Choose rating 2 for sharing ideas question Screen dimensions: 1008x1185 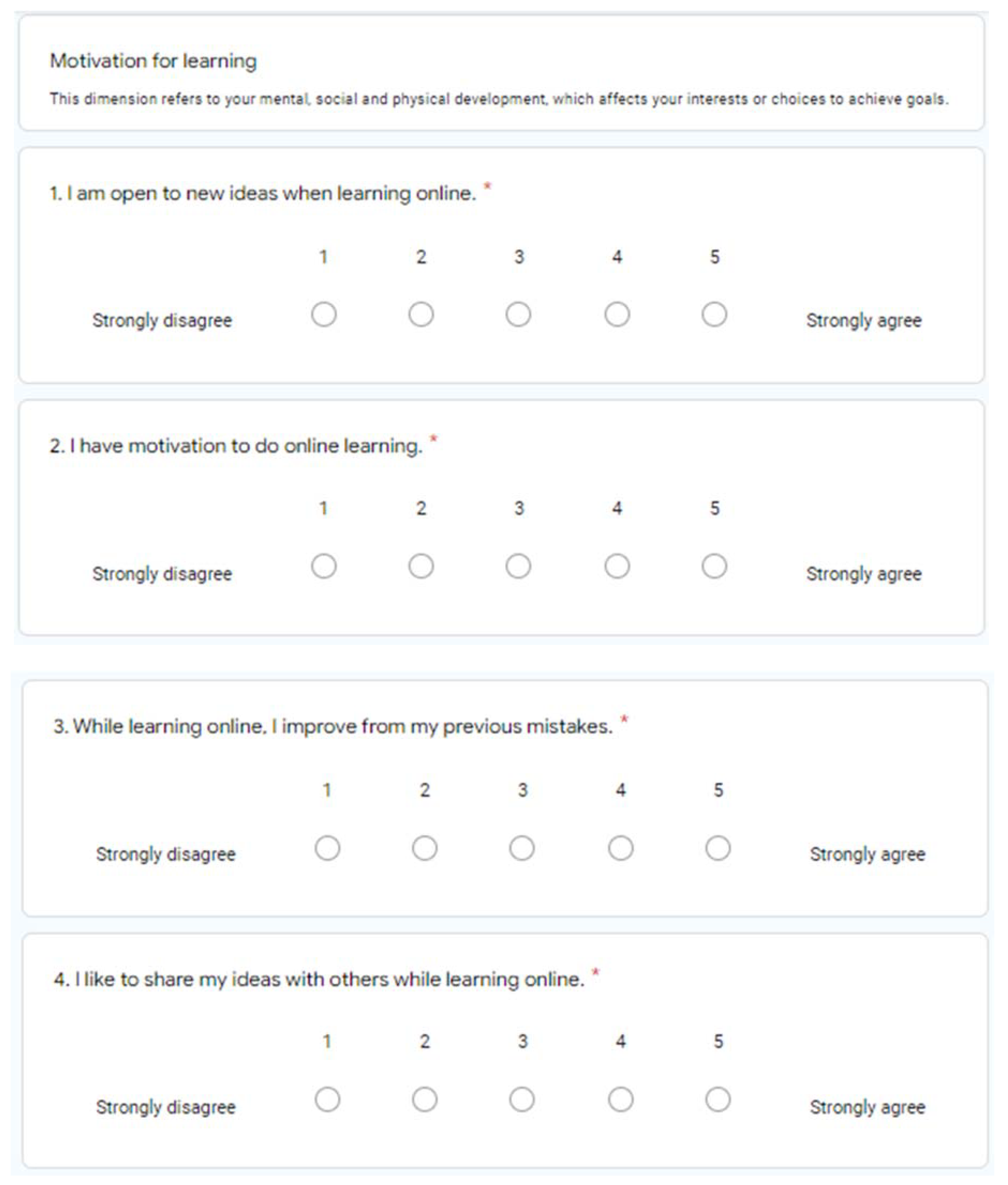(x=424, y=1099)
